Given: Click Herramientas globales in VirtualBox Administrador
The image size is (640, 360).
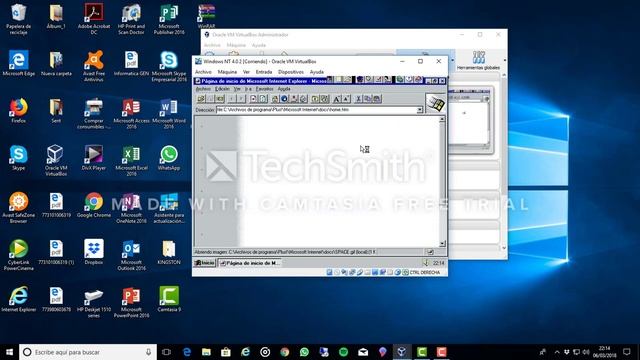Looking at the screenshot, I should click(x=478, y=60).
